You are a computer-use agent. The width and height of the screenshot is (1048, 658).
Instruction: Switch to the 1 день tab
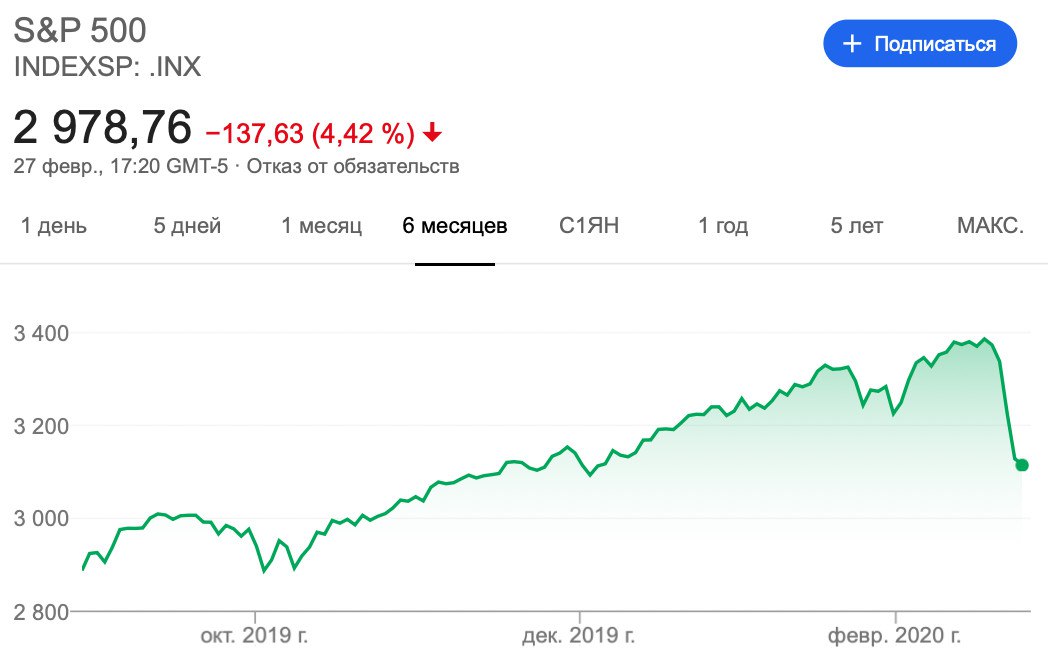point(54,226)
